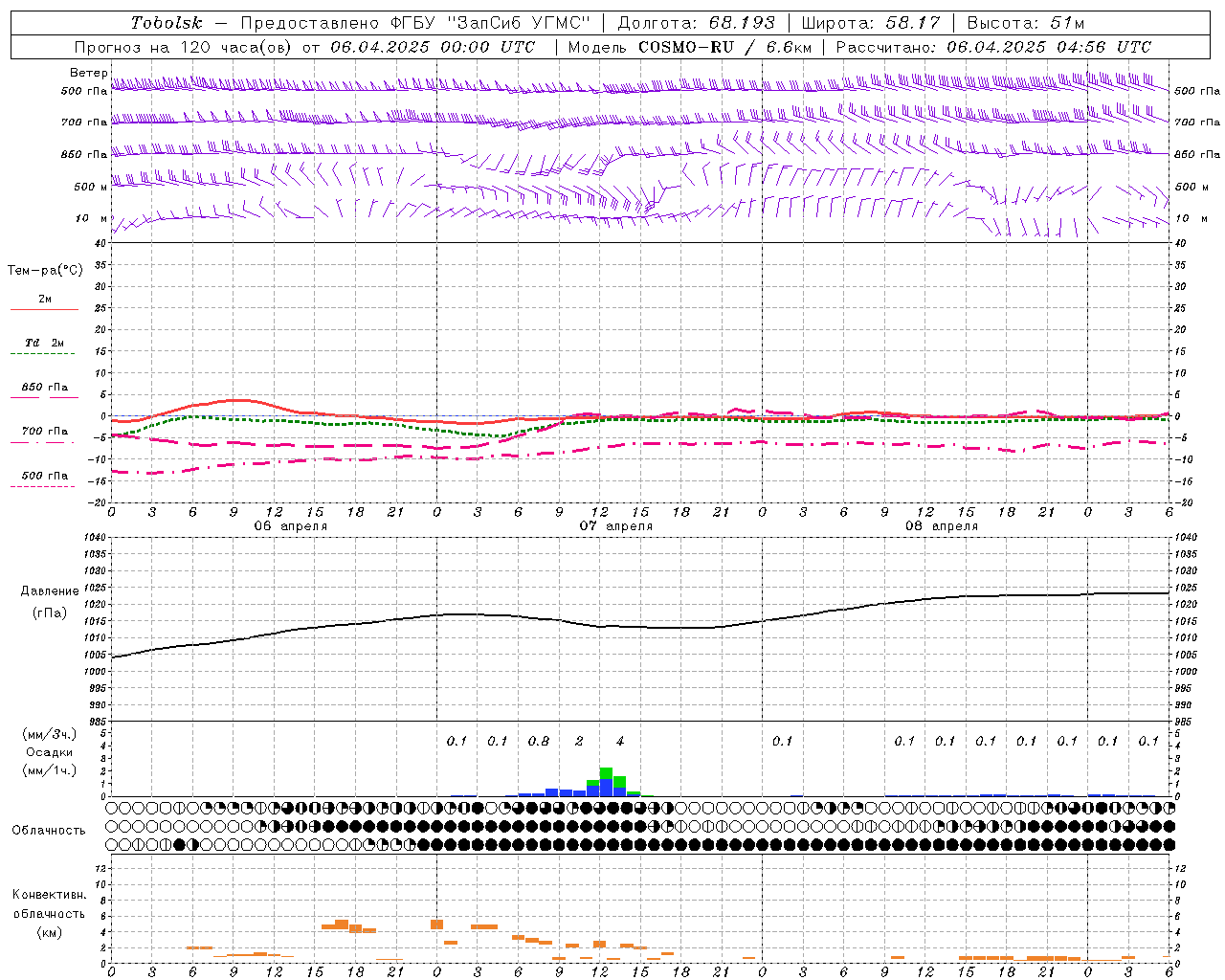
Task: Click the "(мм/1ч.)" precipitation unit label
Action: [49, 770]
